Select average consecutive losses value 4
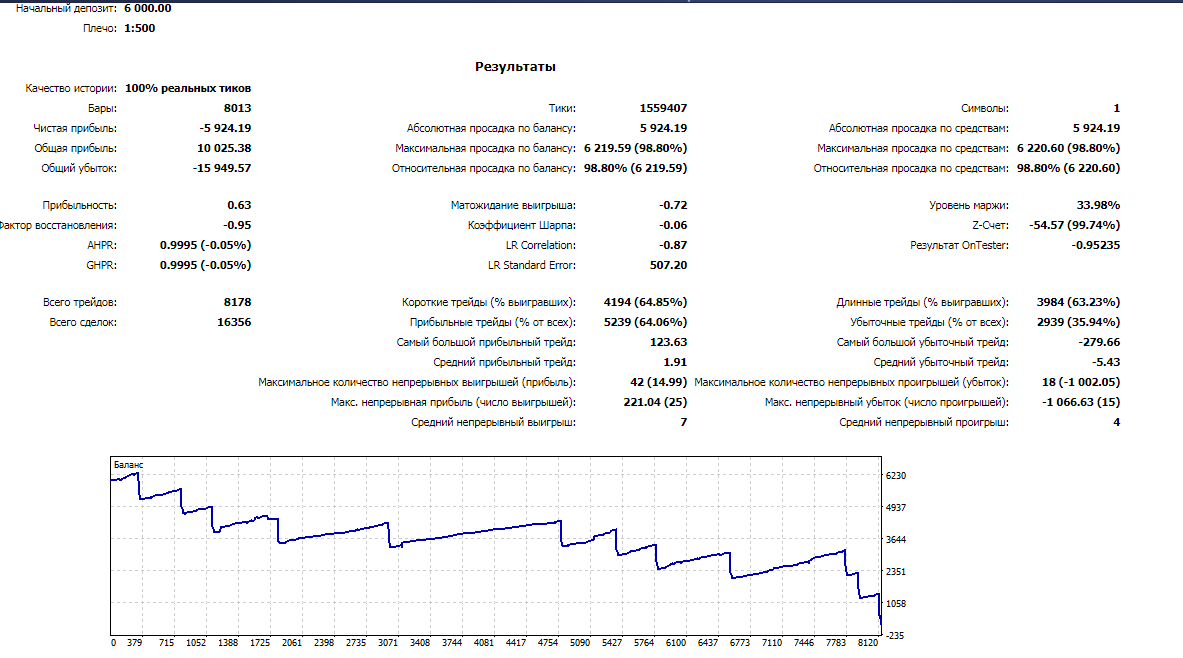Viewport: 1183px width, 658px height. pos(1117,422)
